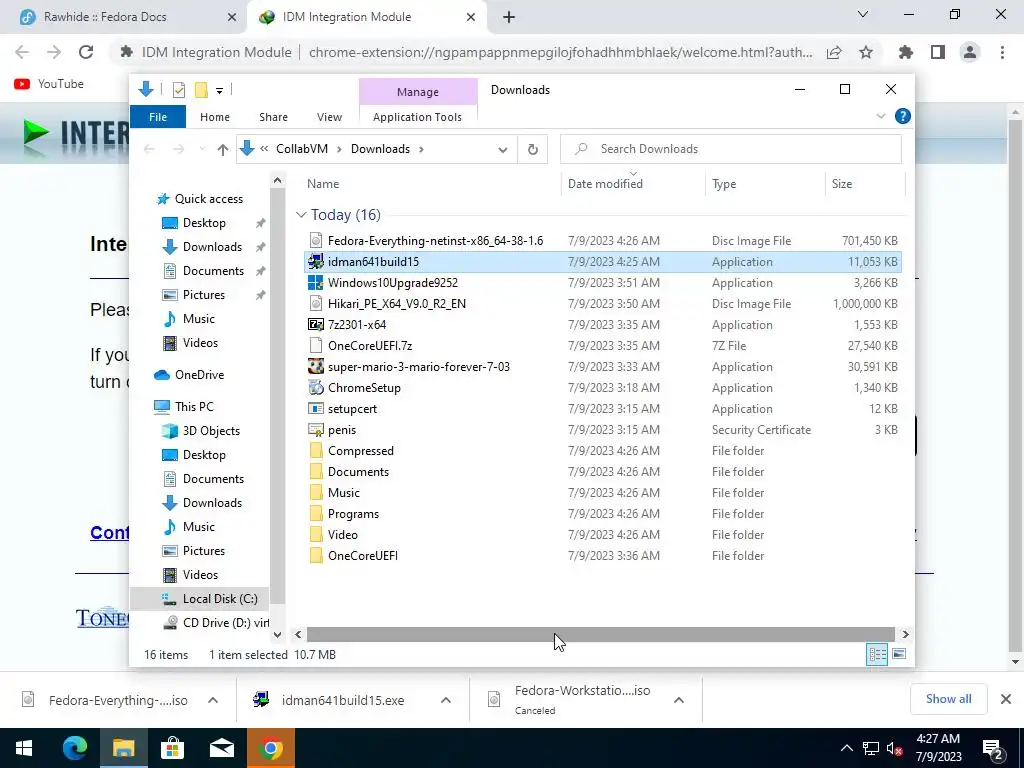1024x768 pixels.
Task: Select the super-mario-3-mario-forever-7-03 icon
Action: pos(315,366)
